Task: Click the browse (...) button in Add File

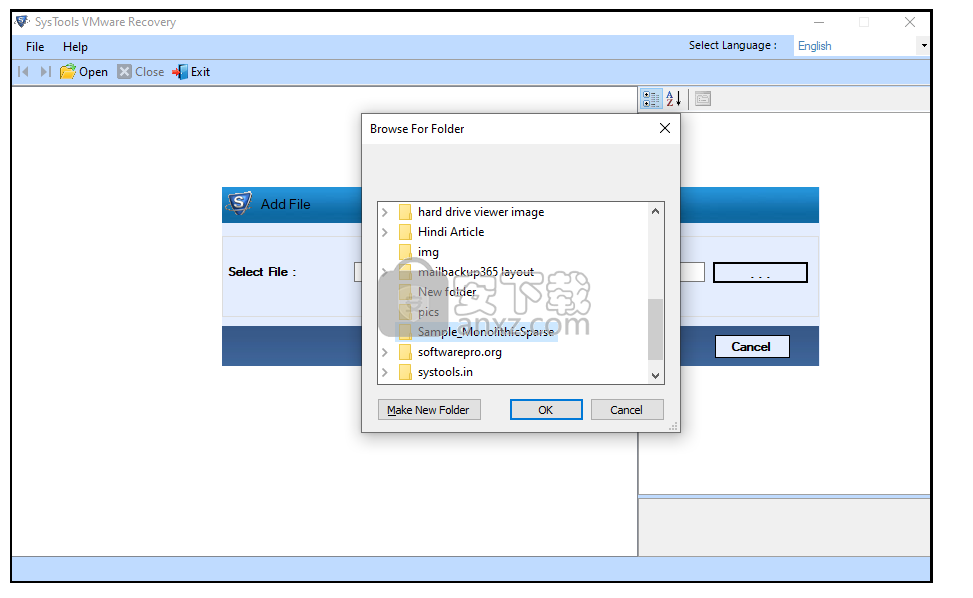Action: tap(760, 272)
